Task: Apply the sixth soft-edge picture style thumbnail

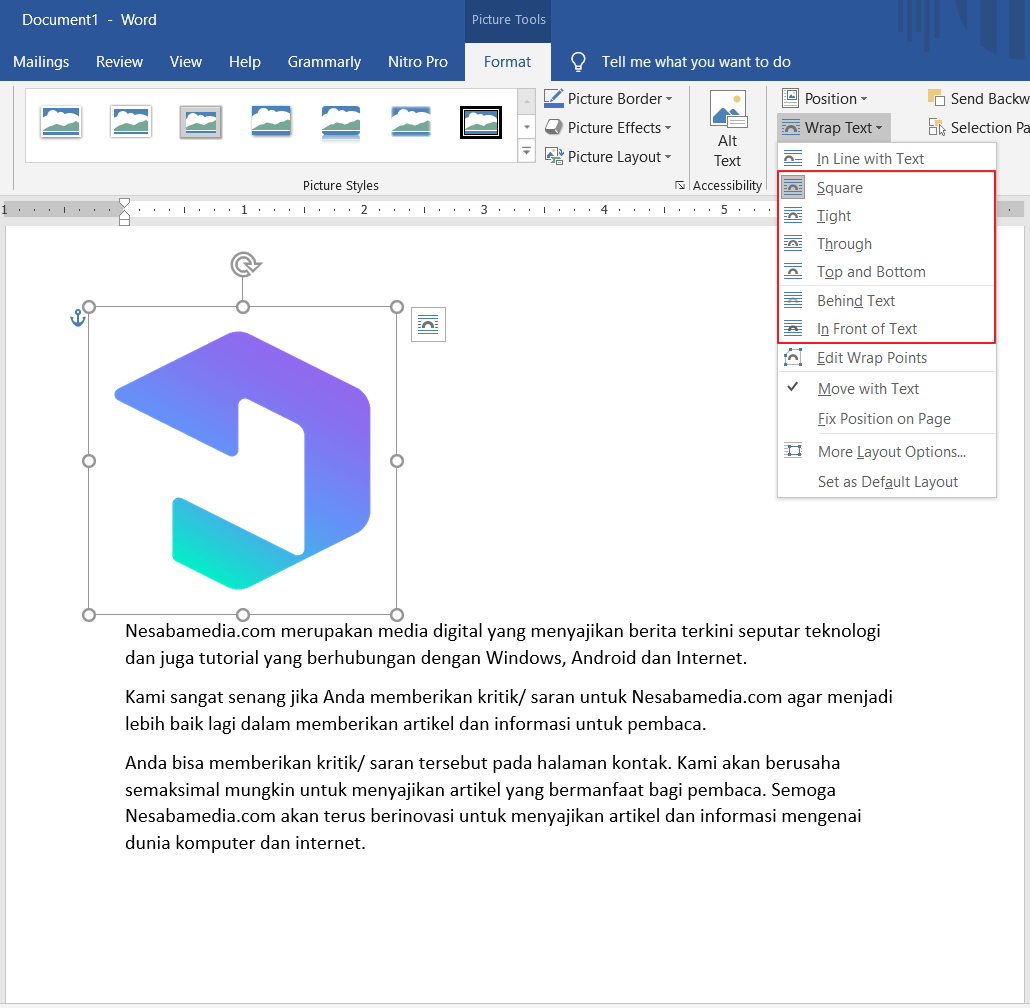Action: (x=411, y=122)
